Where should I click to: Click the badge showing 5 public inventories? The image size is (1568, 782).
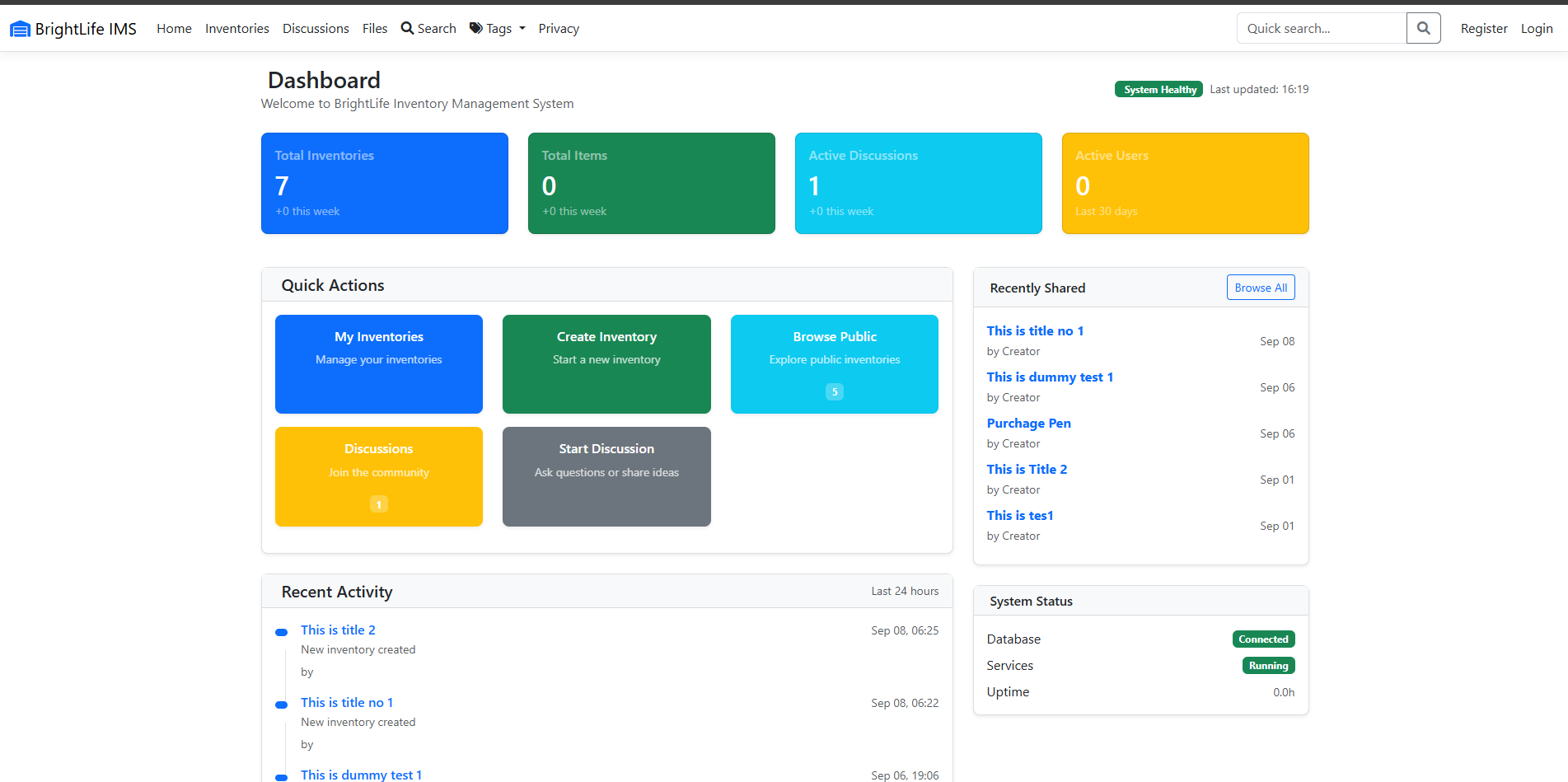(x=834, y=391)
